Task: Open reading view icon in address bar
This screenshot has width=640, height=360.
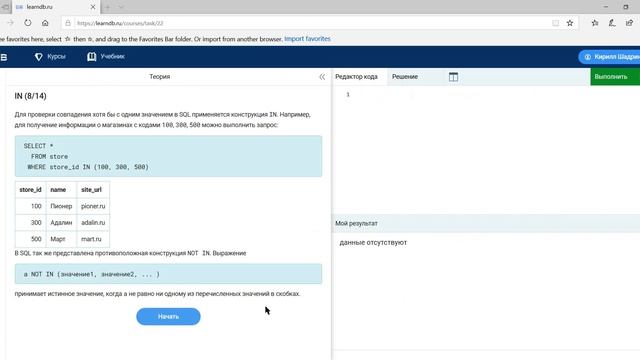Action: 556,23
